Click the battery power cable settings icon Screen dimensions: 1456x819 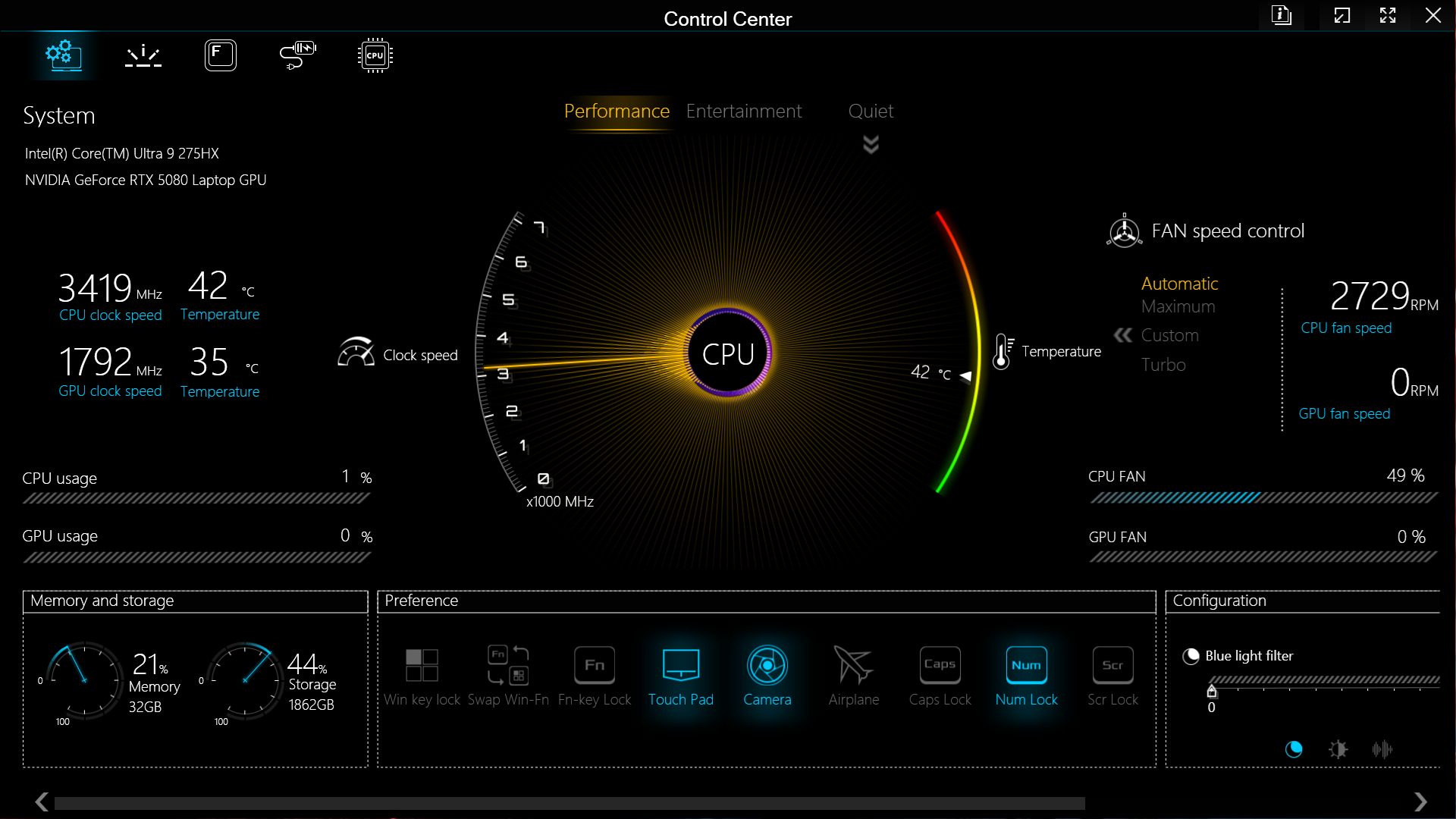tap(297, 55)
